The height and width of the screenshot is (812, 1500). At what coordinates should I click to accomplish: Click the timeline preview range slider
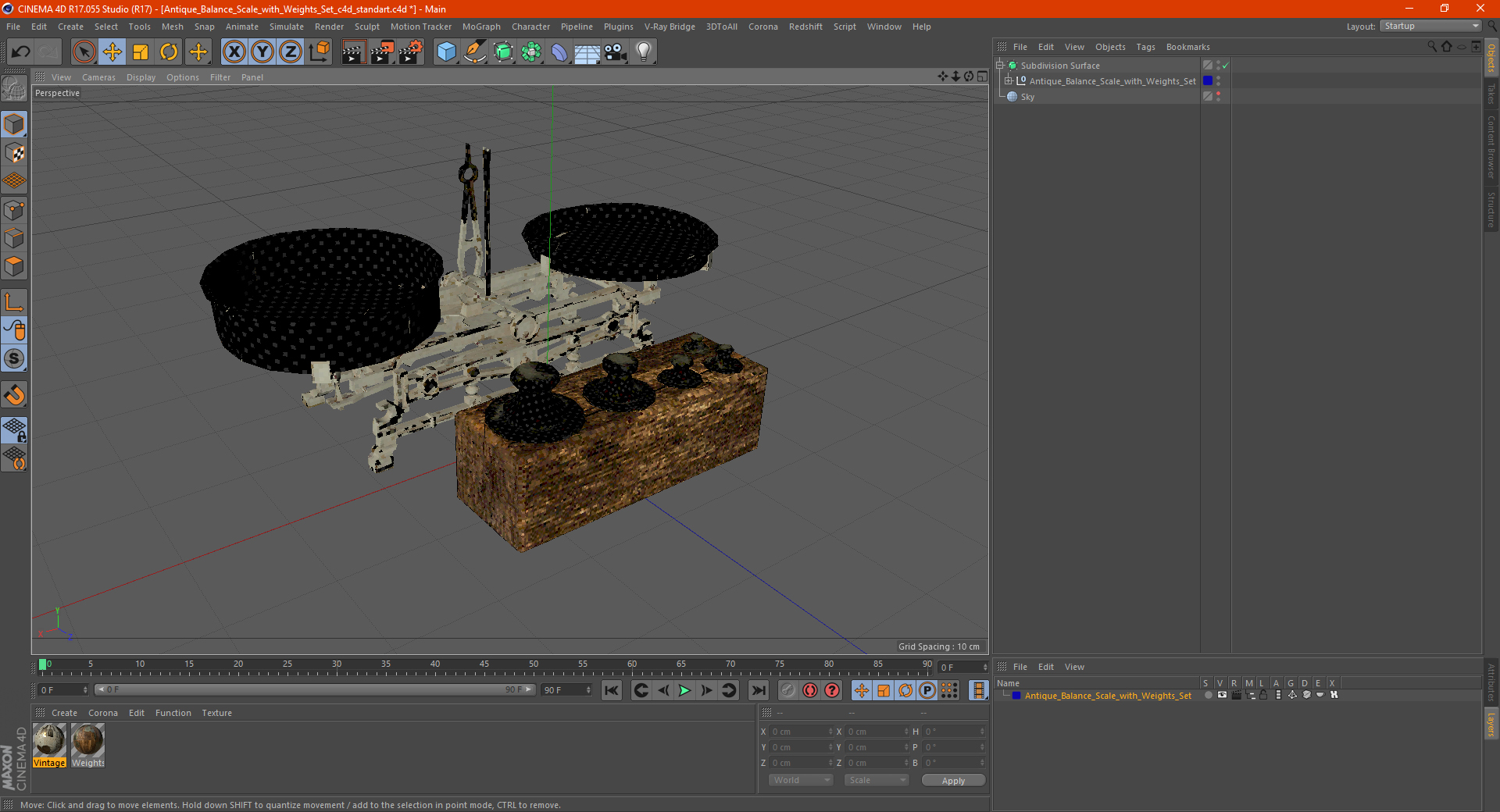[314, 689]
